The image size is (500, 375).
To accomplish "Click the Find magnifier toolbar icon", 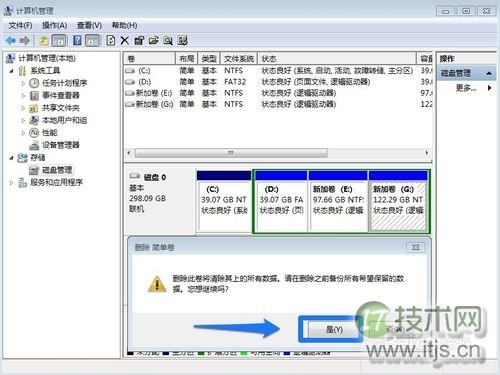I will coord(168,41).
